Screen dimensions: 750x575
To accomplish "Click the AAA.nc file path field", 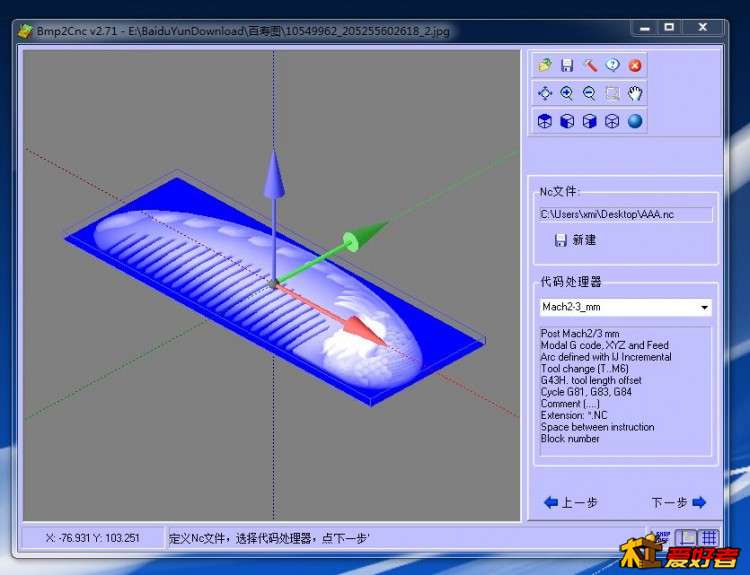I will click(x=625, y=214).
